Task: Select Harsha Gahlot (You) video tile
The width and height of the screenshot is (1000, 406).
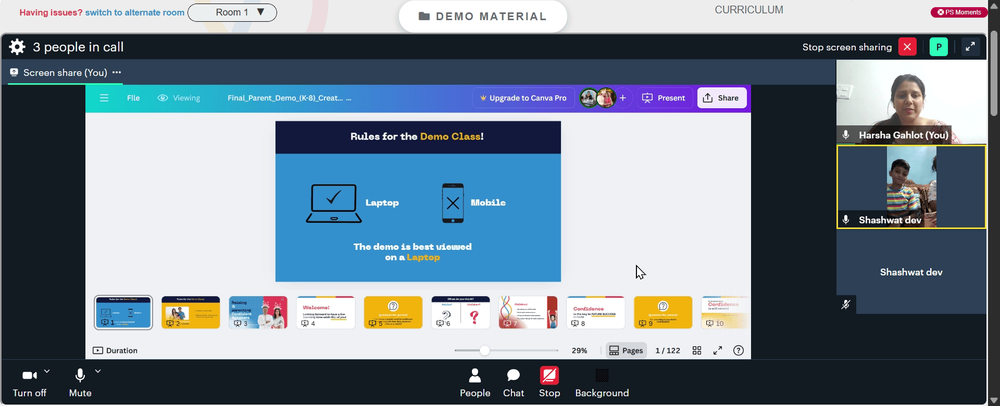Action: (911, 102)
